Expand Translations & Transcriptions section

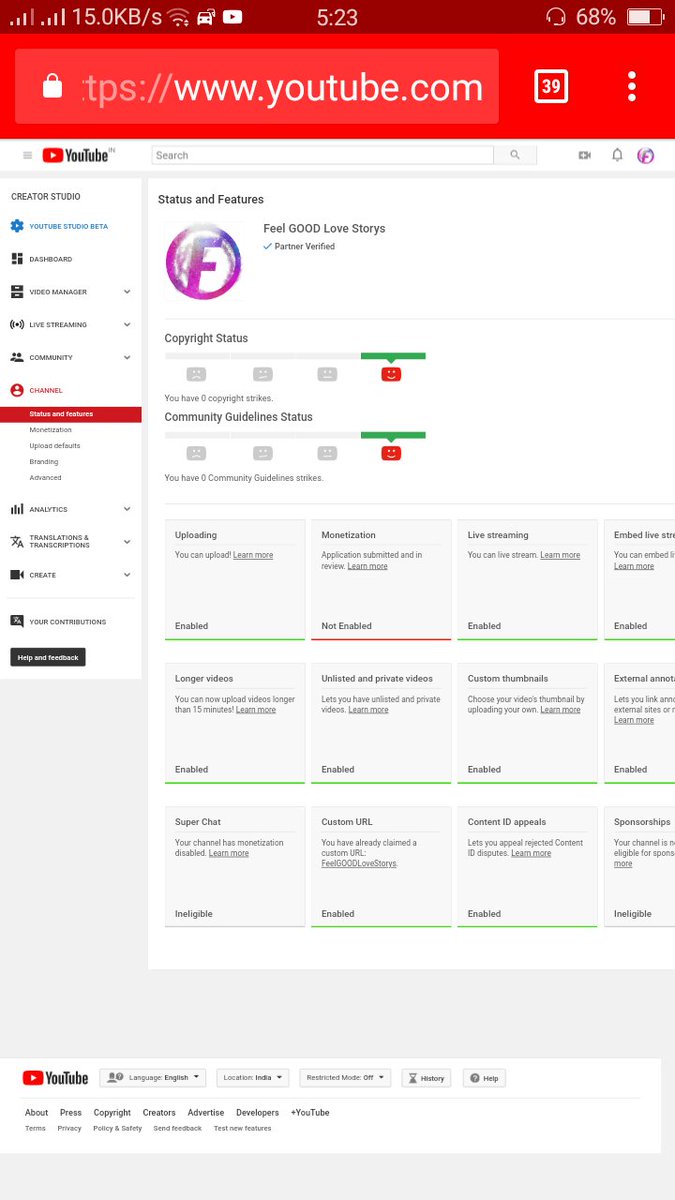tap(127, 542)
